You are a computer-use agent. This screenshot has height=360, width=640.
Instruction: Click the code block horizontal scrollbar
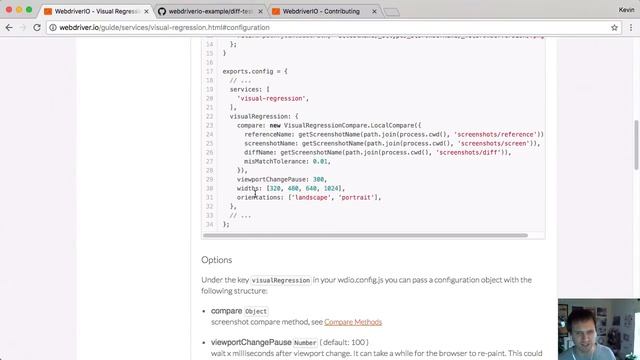[x=365, y=236]
